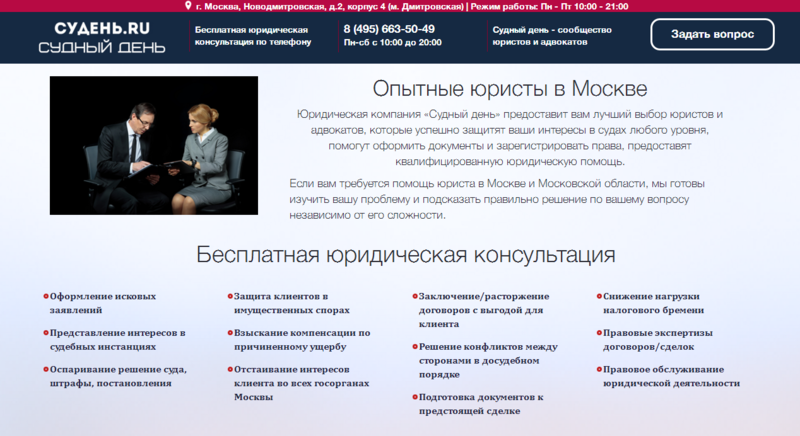This screenshot has width=800, height=436.
Task: Select item Заключение/расторжение договоров
Action: click(x=484, y=310)
